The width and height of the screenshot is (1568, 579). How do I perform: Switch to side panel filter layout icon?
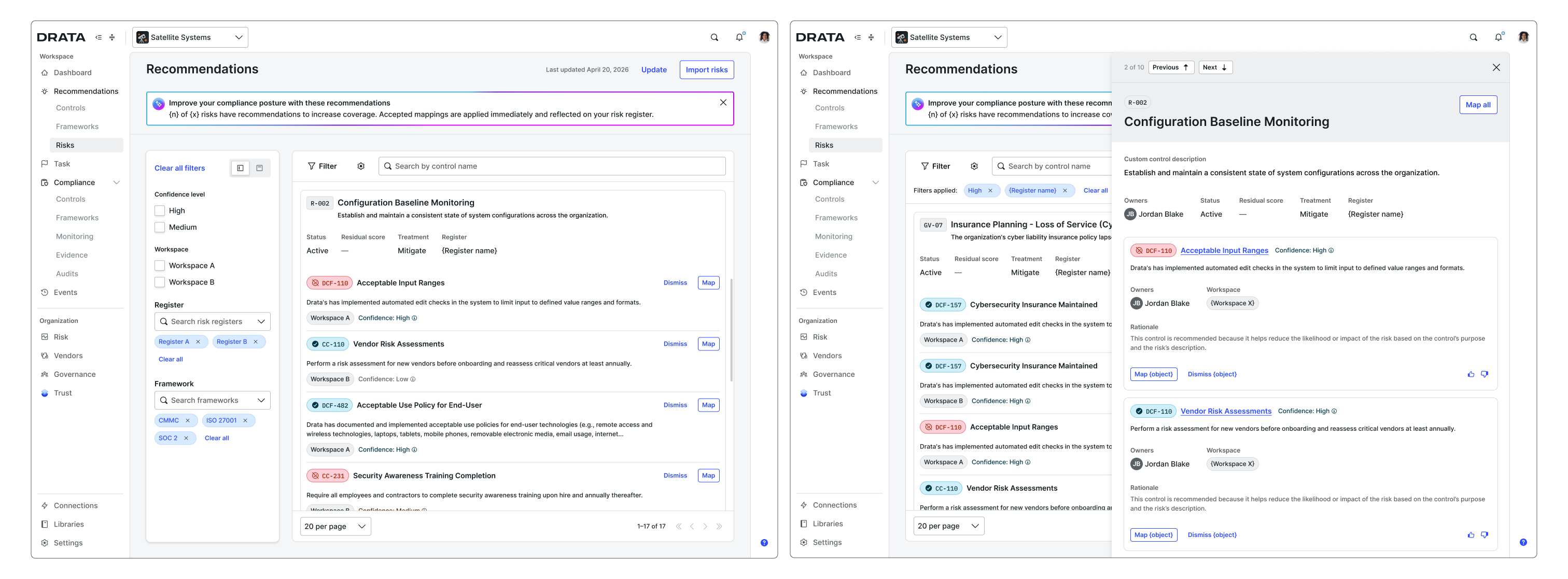click(241, 168)
